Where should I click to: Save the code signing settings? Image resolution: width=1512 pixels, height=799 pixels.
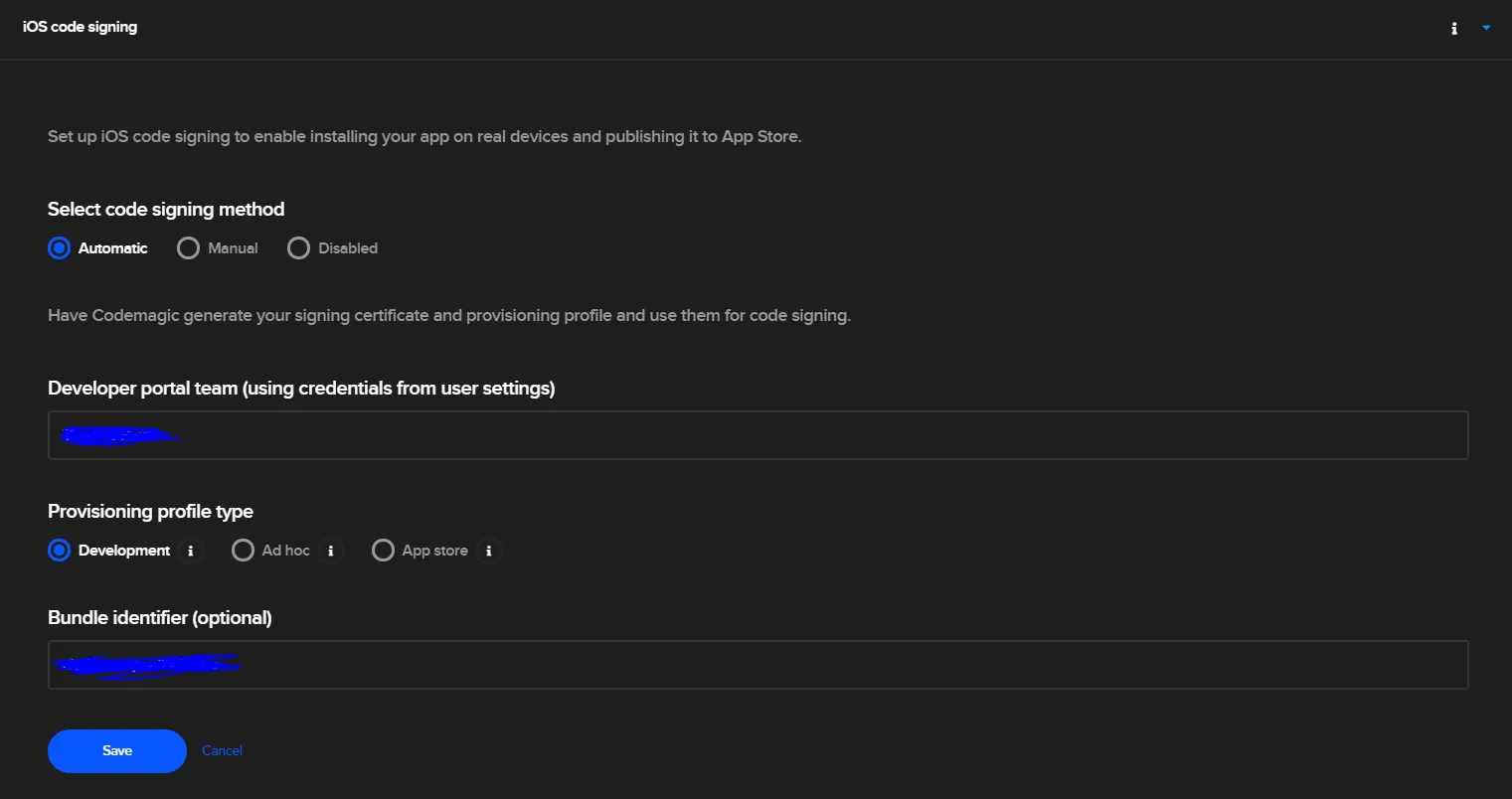pos(117,751)
